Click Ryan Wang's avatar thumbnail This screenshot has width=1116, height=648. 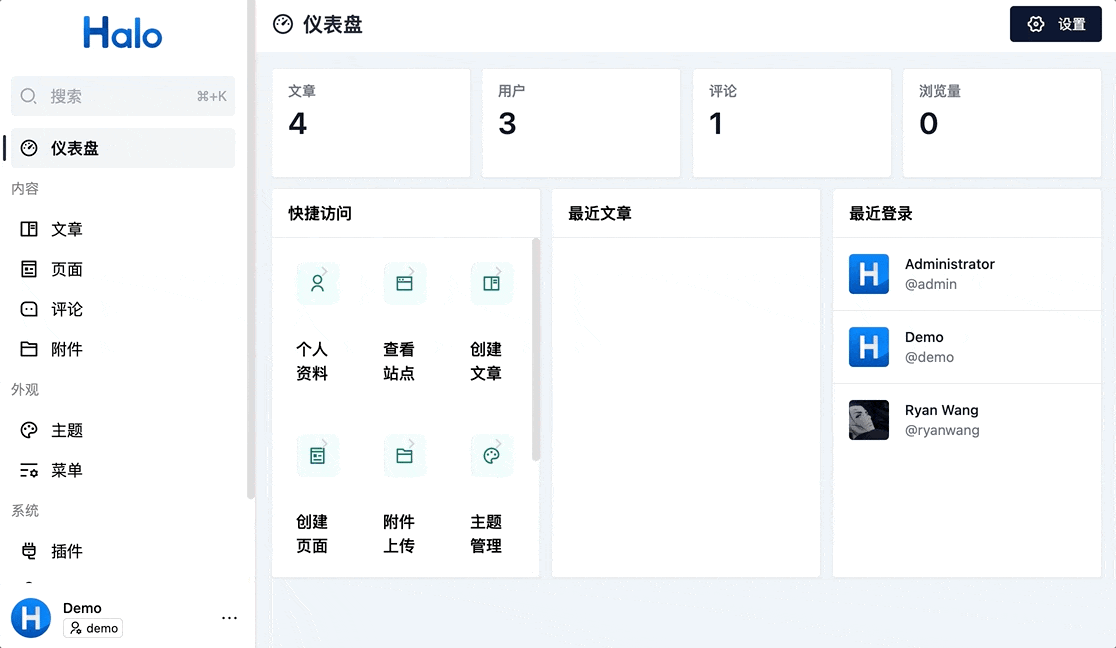pyautogui.click(x=868, y=420)
